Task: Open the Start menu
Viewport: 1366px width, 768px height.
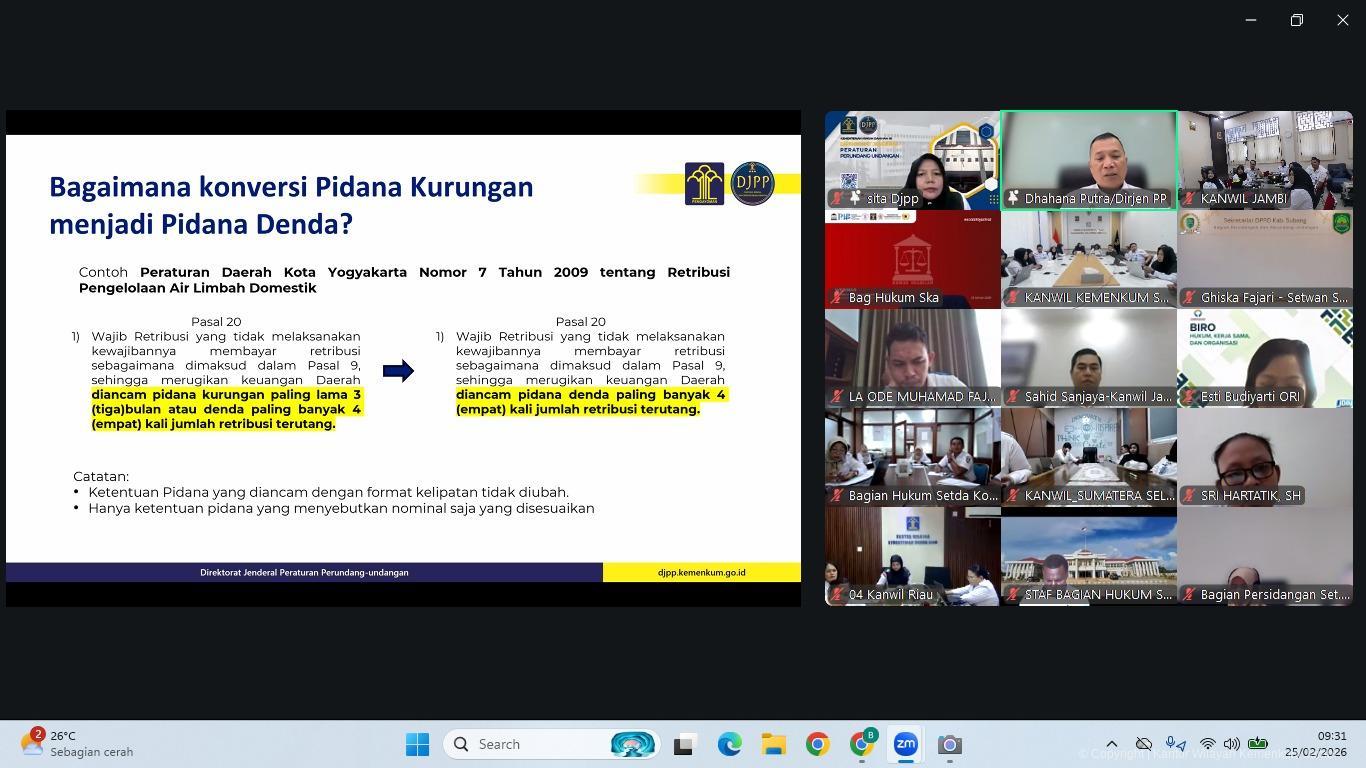Action: pyautogui.click(x=417, y=744)
